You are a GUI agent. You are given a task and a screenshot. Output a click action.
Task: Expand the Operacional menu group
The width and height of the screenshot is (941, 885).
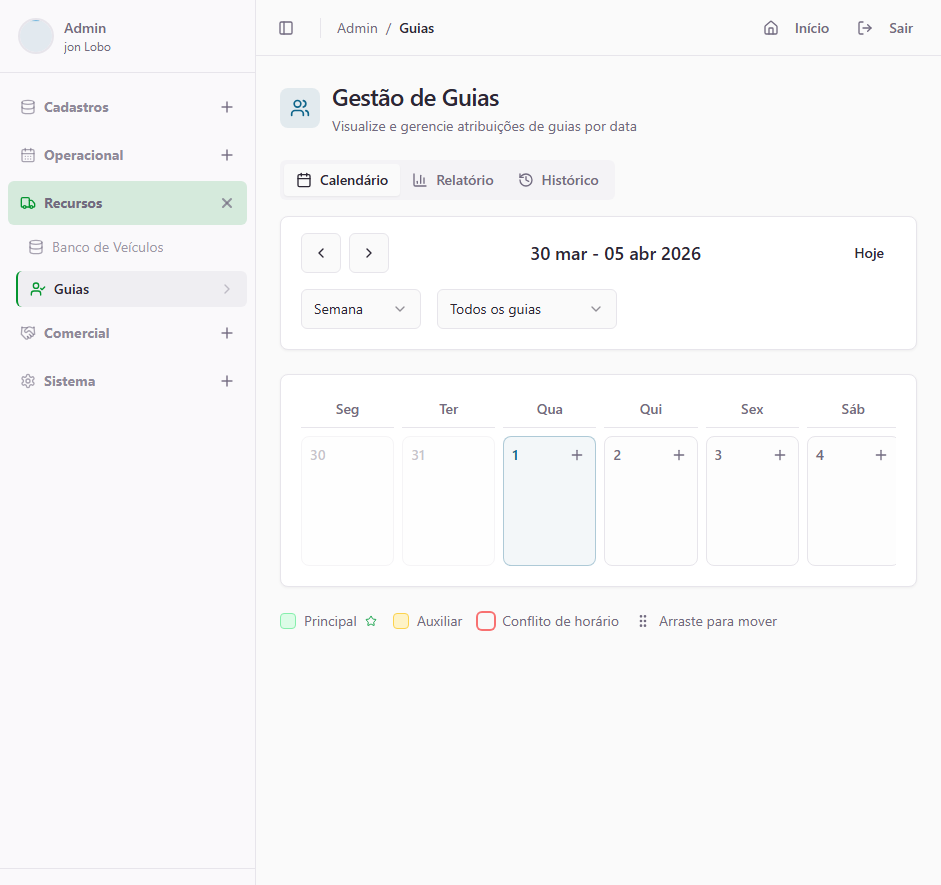[x=227, y=155]
